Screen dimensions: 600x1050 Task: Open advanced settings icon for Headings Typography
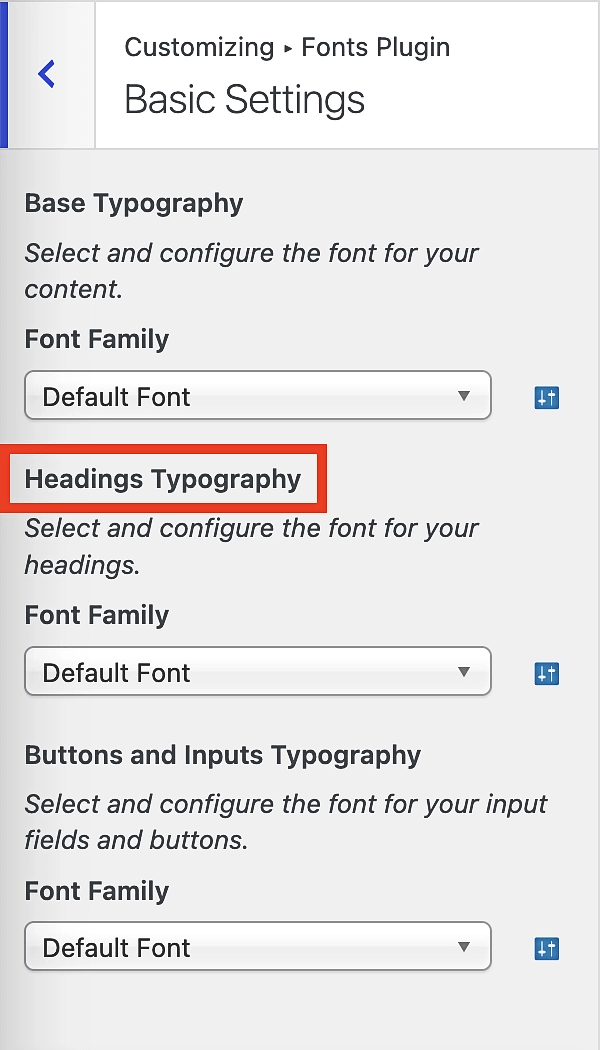546,674
